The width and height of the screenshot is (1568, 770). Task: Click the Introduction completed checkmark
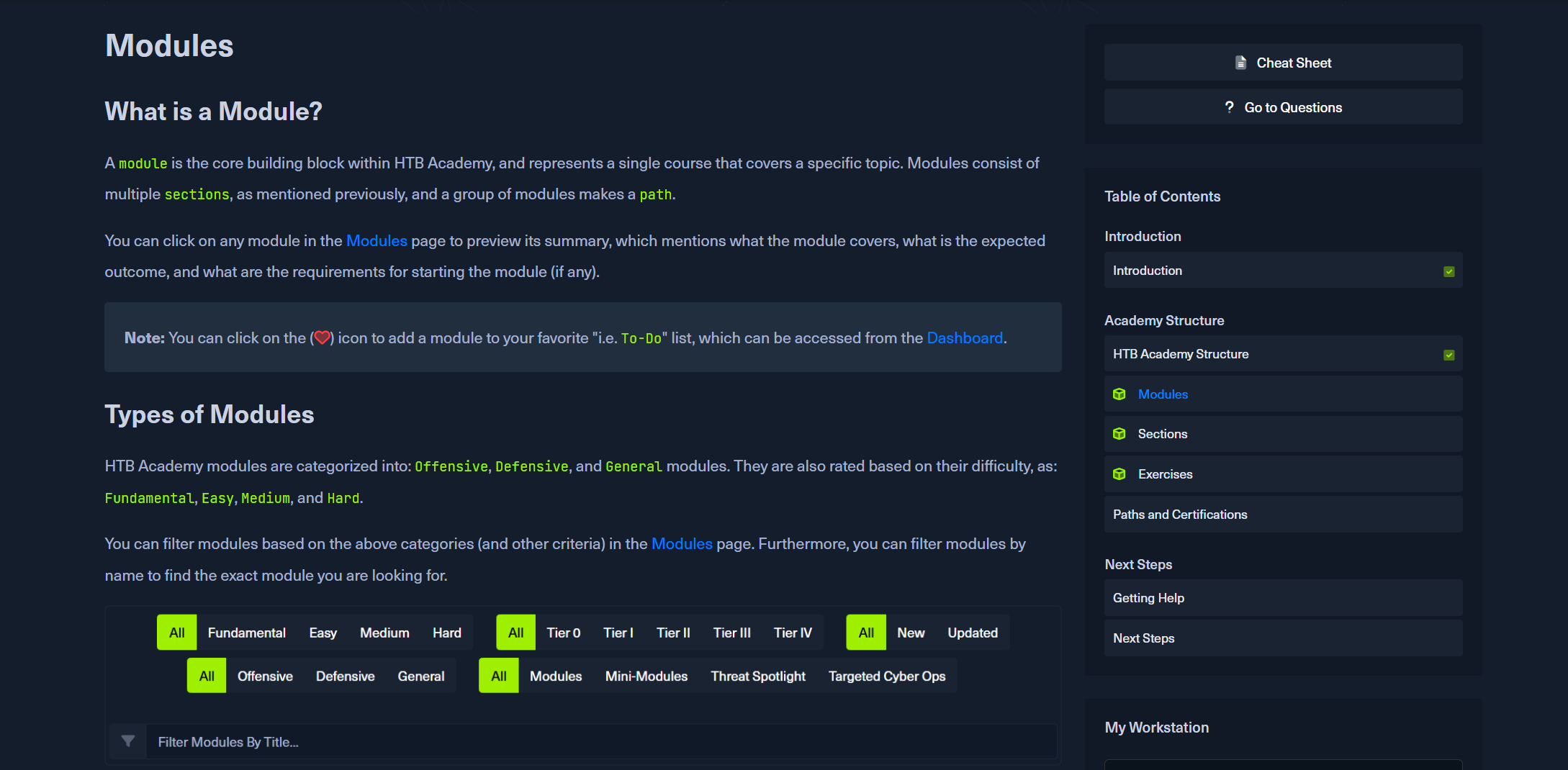coord(1448,271)
